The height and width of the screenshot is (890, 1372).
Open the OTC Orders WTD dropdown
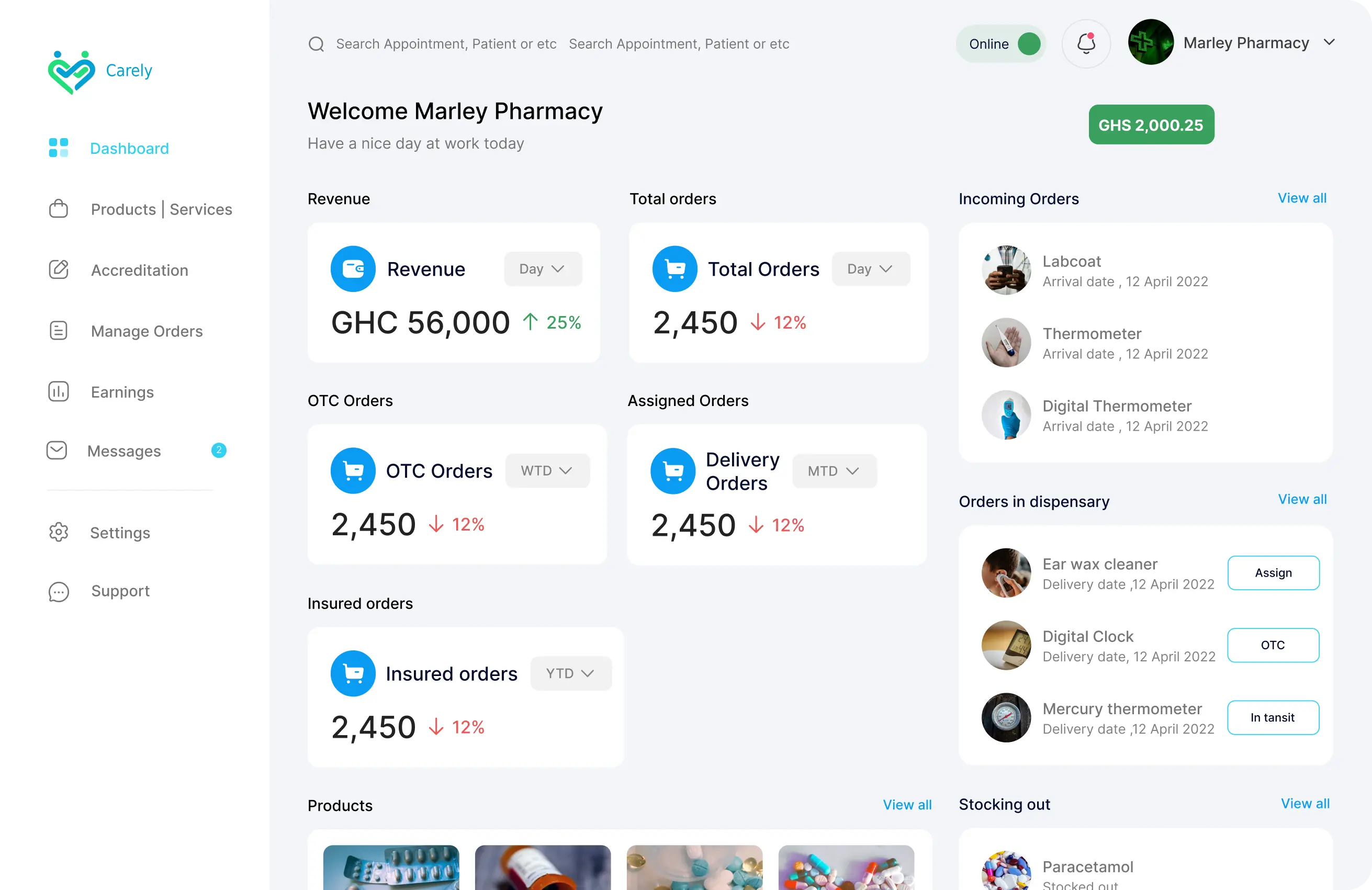click(x=547, y=470)
